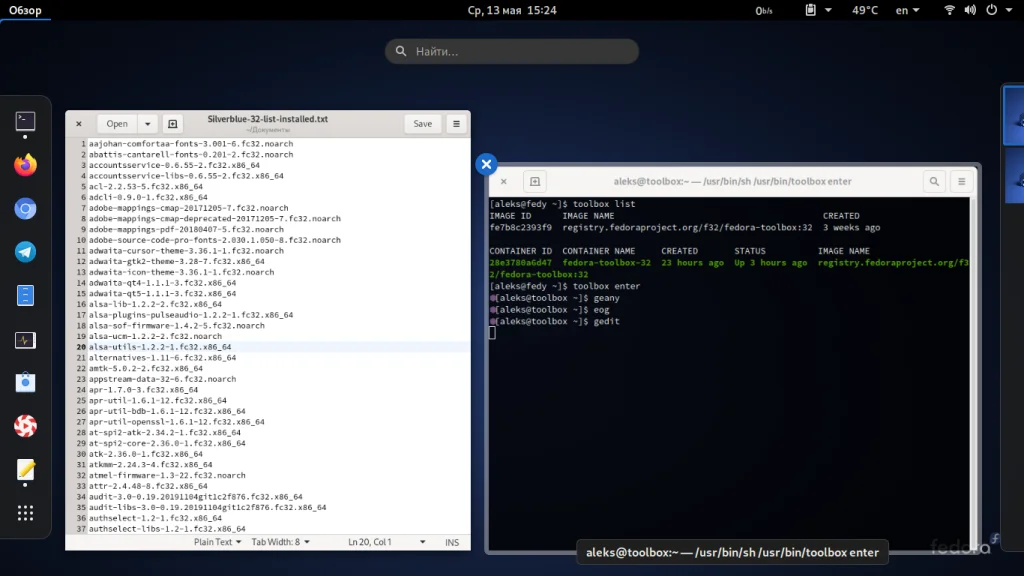Click the volume icon in top bar
The width and height of the screenshot is (1024, 576).
coord(971,10)
